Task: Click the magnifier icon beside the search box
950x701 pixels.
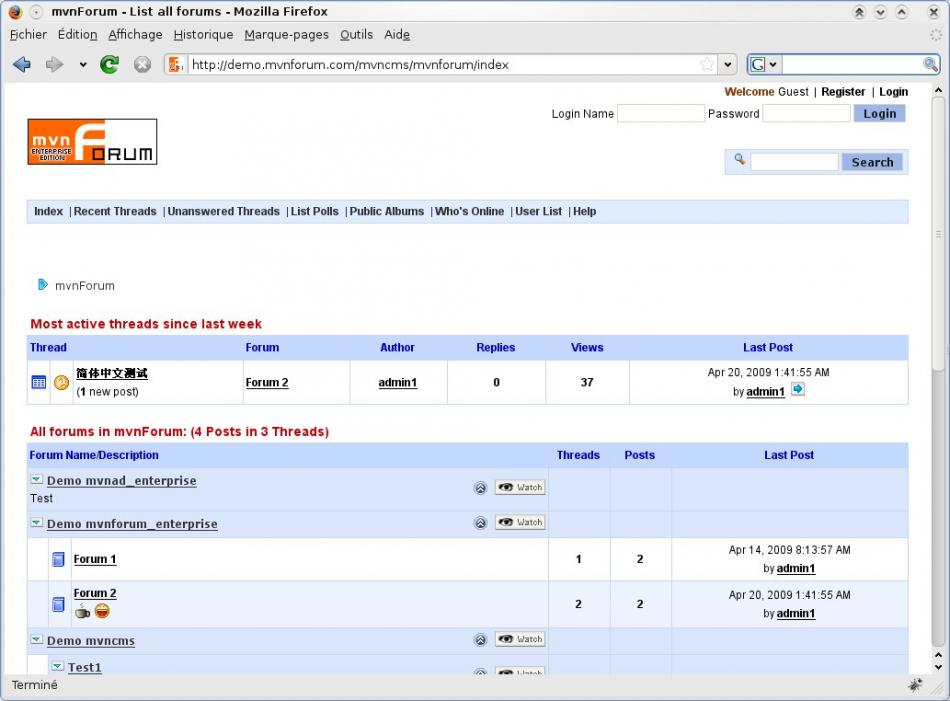Action: point(740,160)
